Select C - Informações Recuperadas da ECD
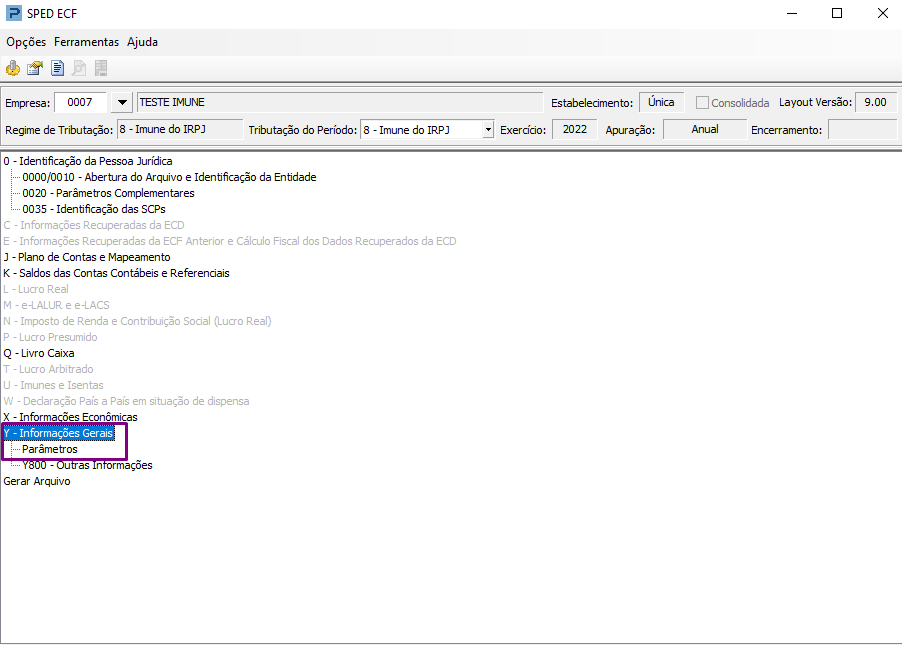The width and height of the screenshot is (902, 645). [94, 226]
